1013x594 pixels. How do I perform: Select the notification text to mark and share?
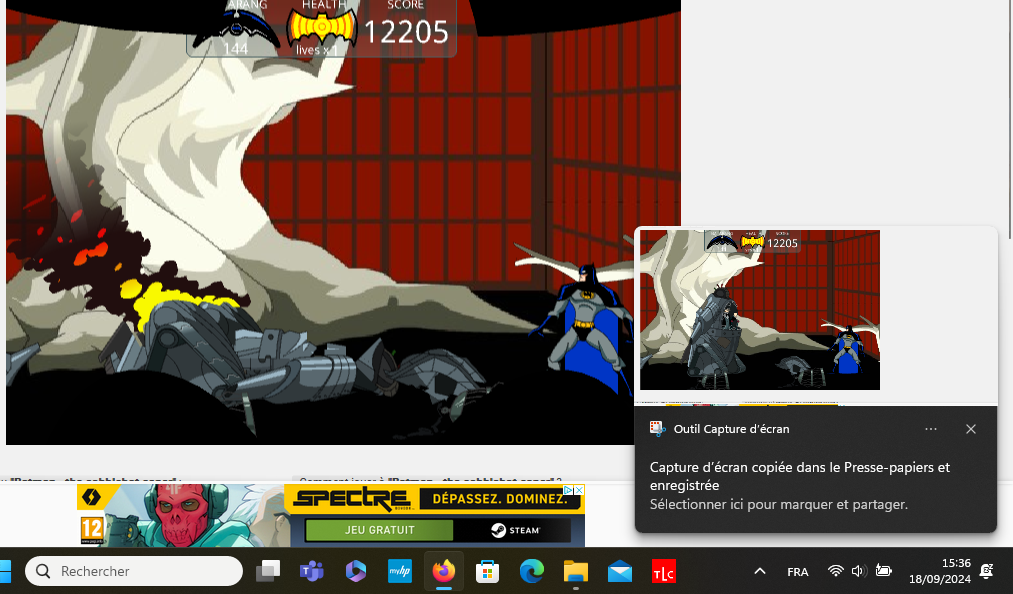tap(778, 504)
